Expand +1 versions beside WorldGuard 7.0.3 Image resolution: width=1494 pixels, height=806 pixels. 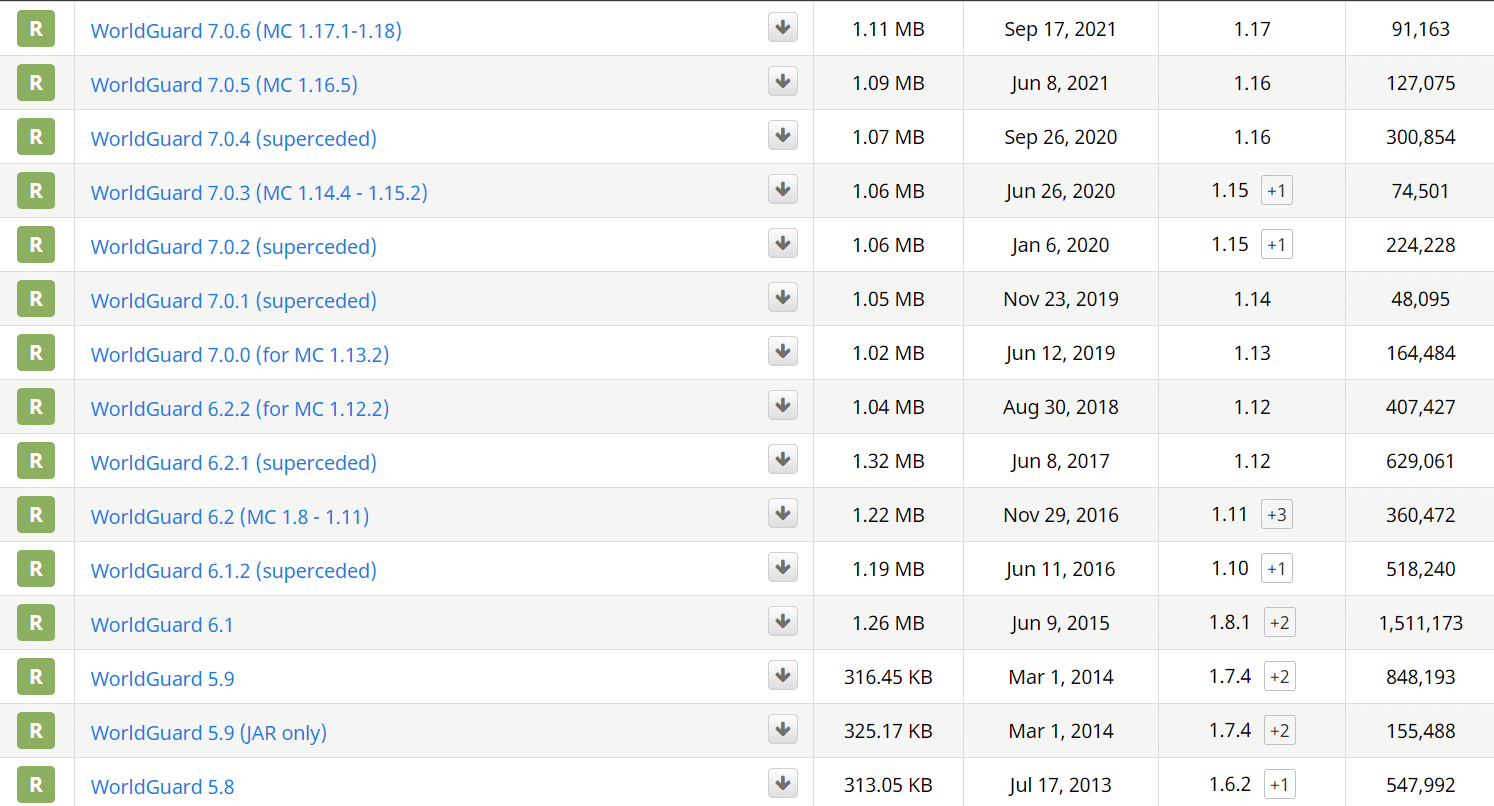tap(1276, 191)
